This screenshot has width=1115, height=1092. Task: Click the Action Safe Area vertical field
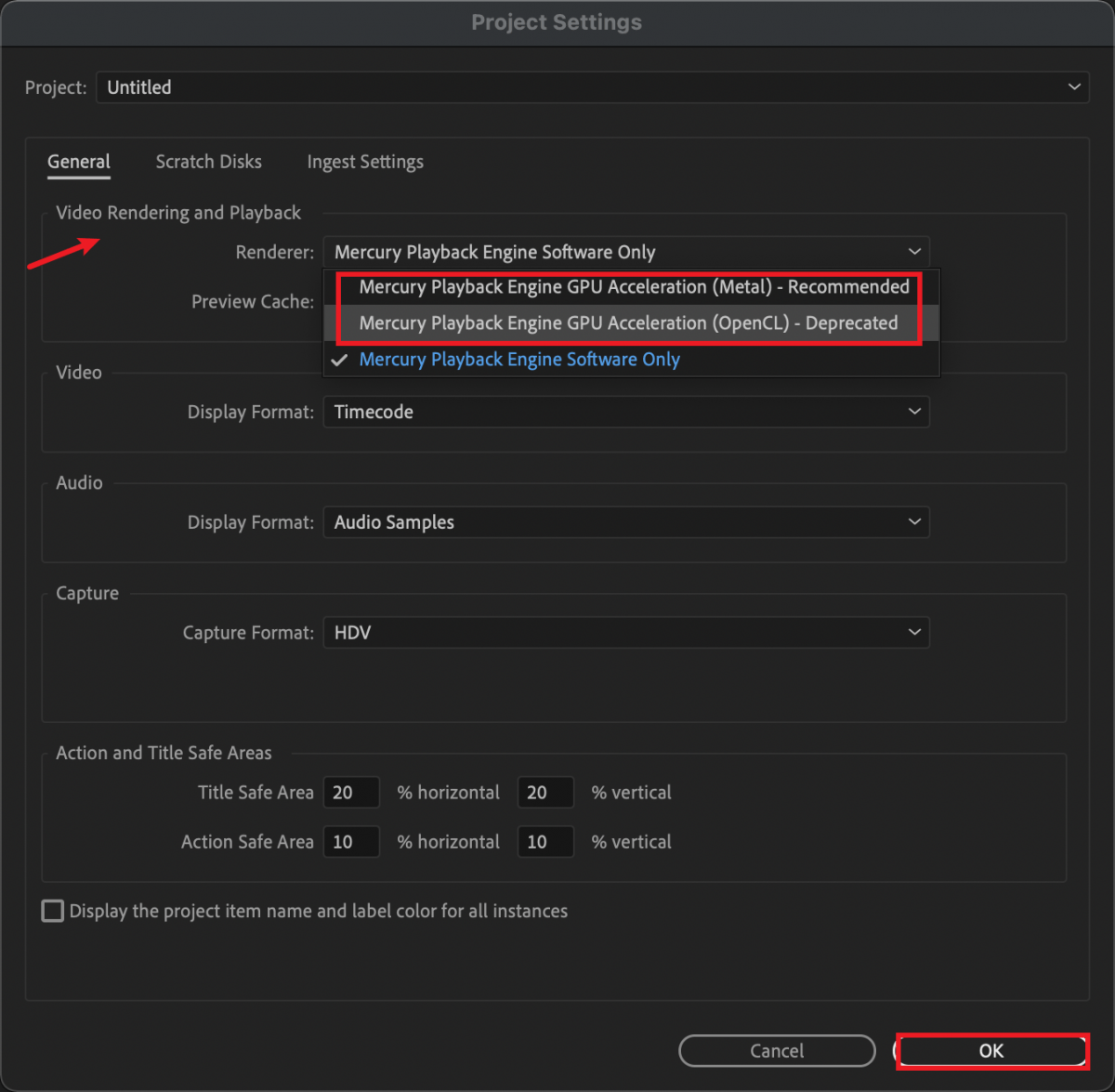pyautogui.click(x=545, y=841)
